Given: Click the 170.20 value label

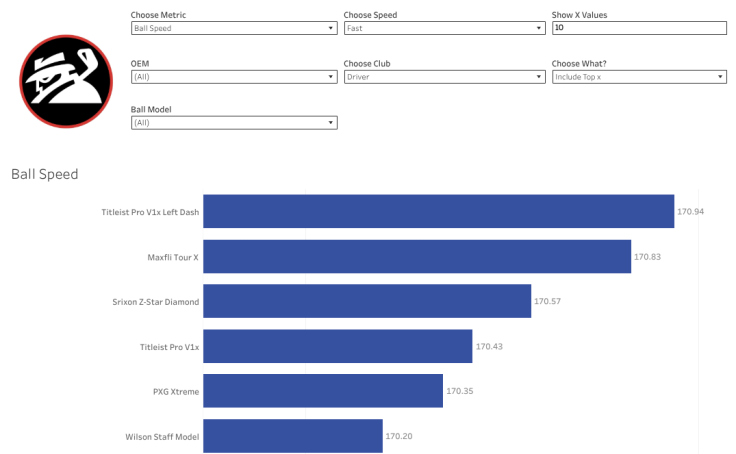Looking at the screenshot, I should point(399,437).
